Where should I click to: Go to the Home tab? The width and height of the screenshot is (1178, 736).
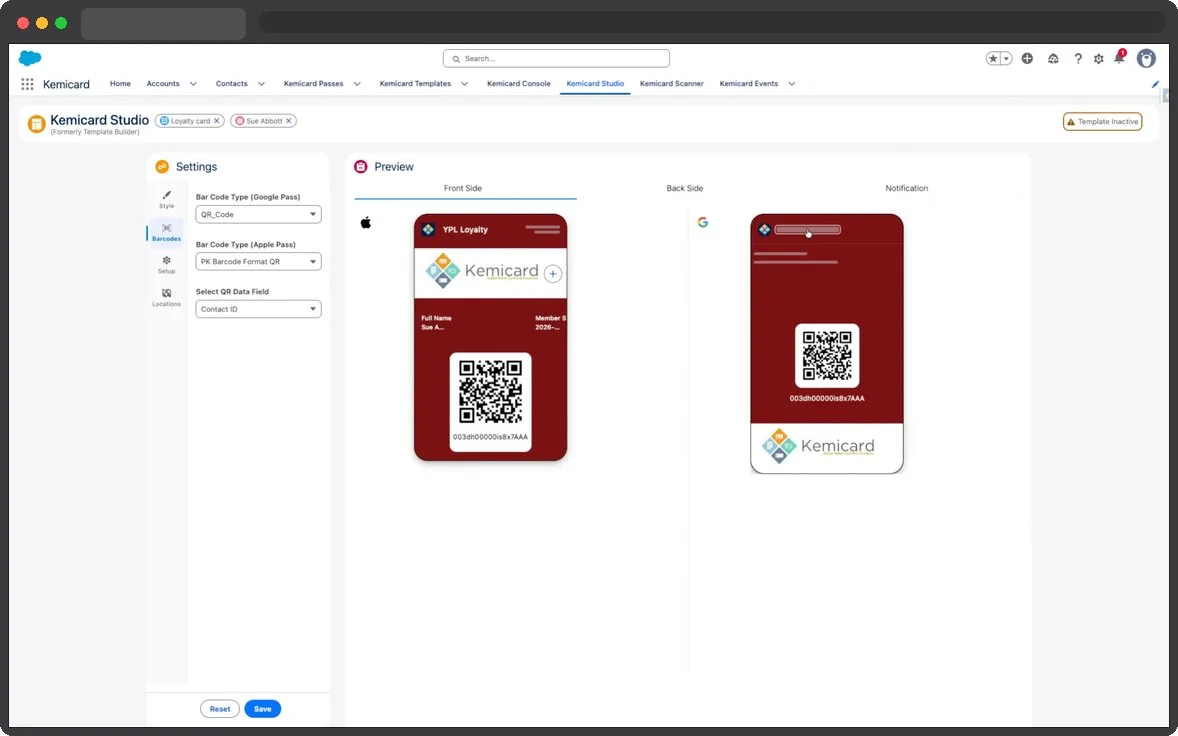tap(120, 83)
